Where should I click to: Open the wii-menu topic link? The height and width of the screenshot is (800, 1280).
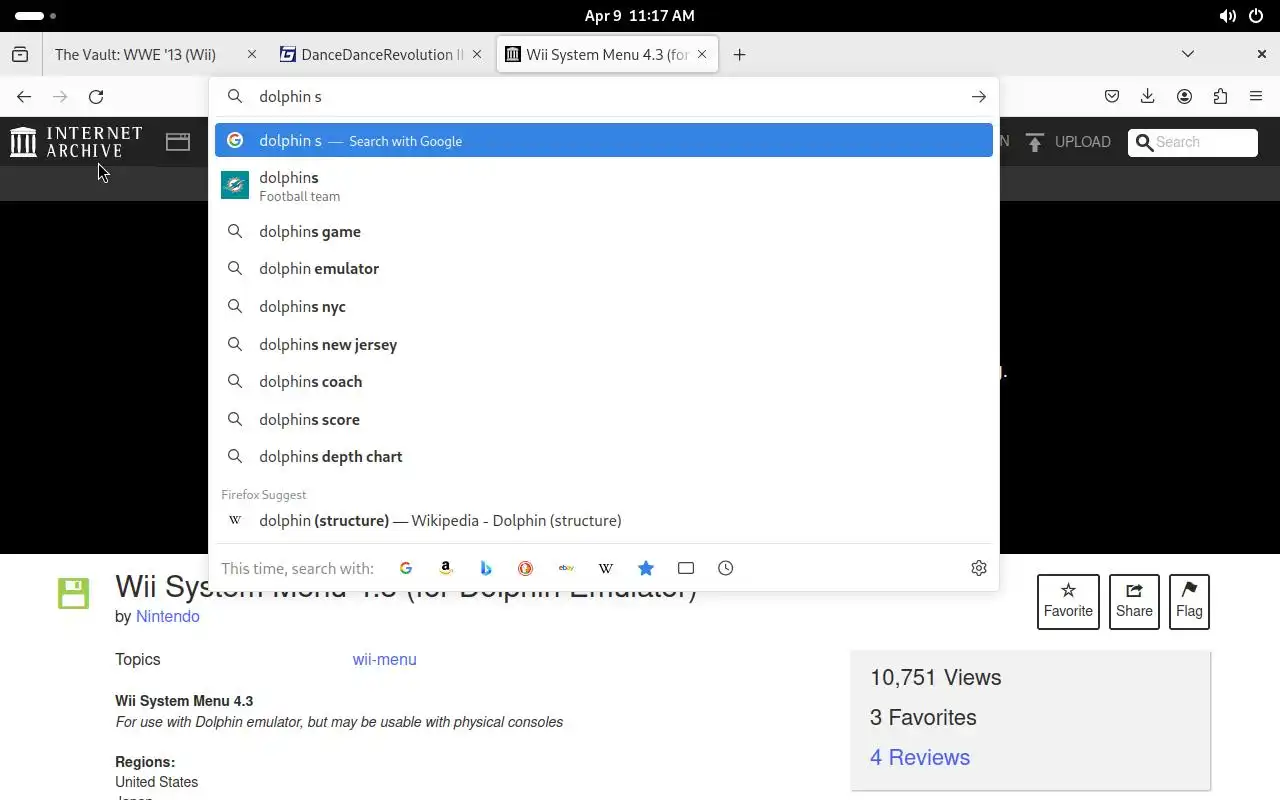point(384,660)
